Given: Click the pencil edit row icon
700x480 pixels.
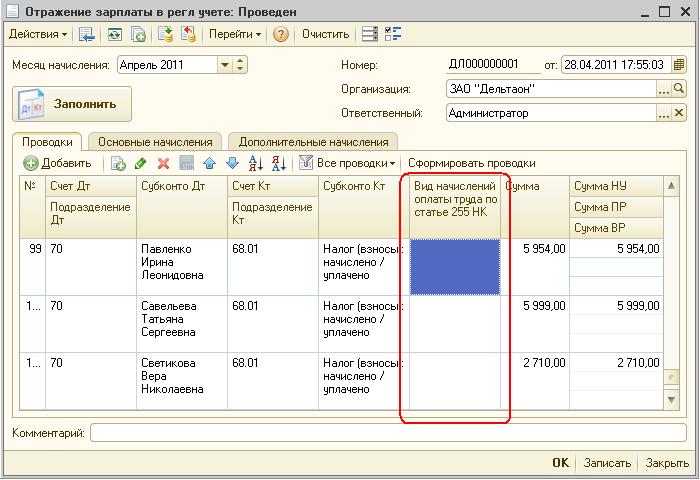Looking at the screenshot, I should click(x=141, y=163).
